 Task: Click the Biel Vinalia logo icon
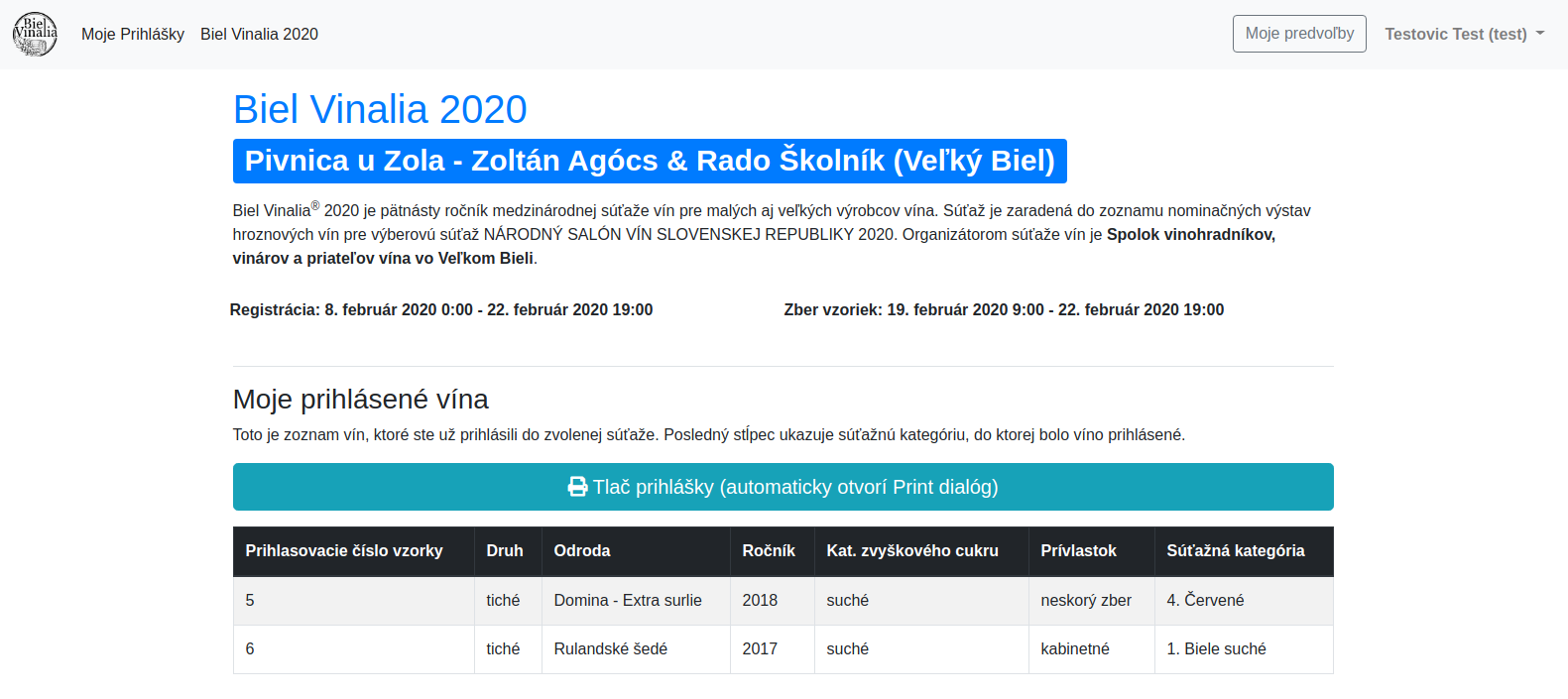tap(35, 34)
